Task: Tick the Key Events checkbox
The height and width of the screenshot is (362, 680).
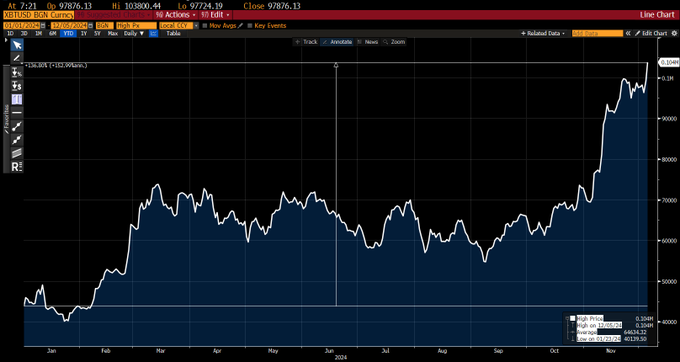Action: pos(250,26)
